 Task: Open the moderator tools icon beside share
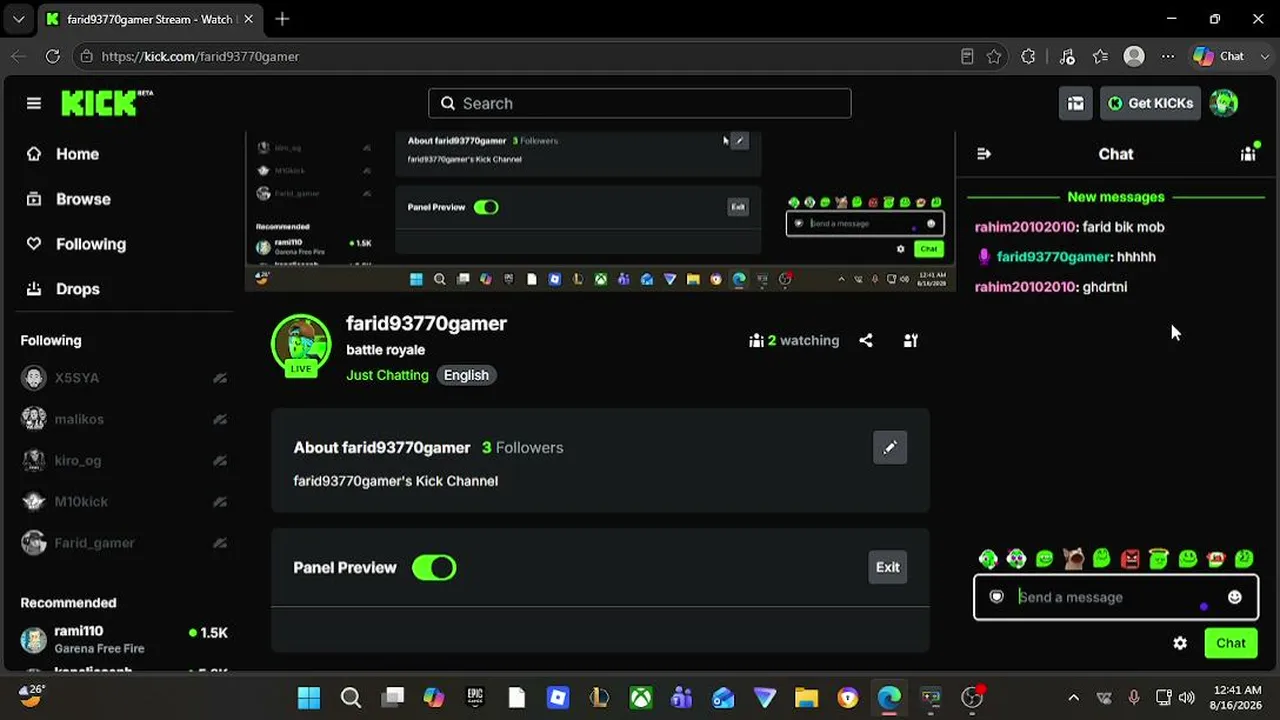(910, 341)
